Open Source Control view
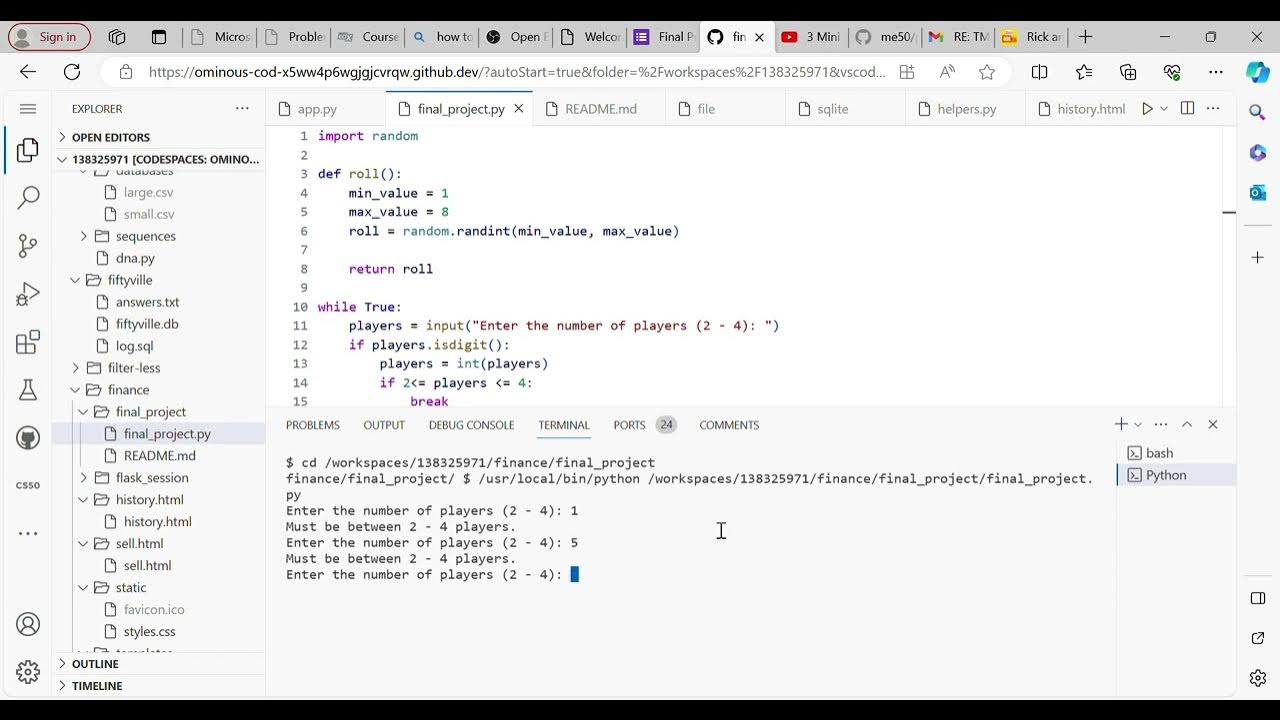This screenshot has height=720, width=1280. coord(28,246)
